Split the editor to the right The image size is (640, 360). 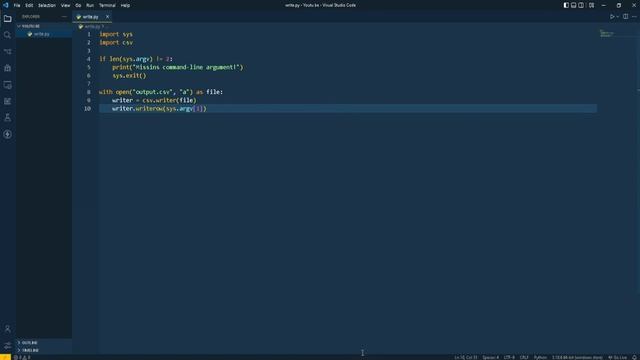(x=625, y=17)
